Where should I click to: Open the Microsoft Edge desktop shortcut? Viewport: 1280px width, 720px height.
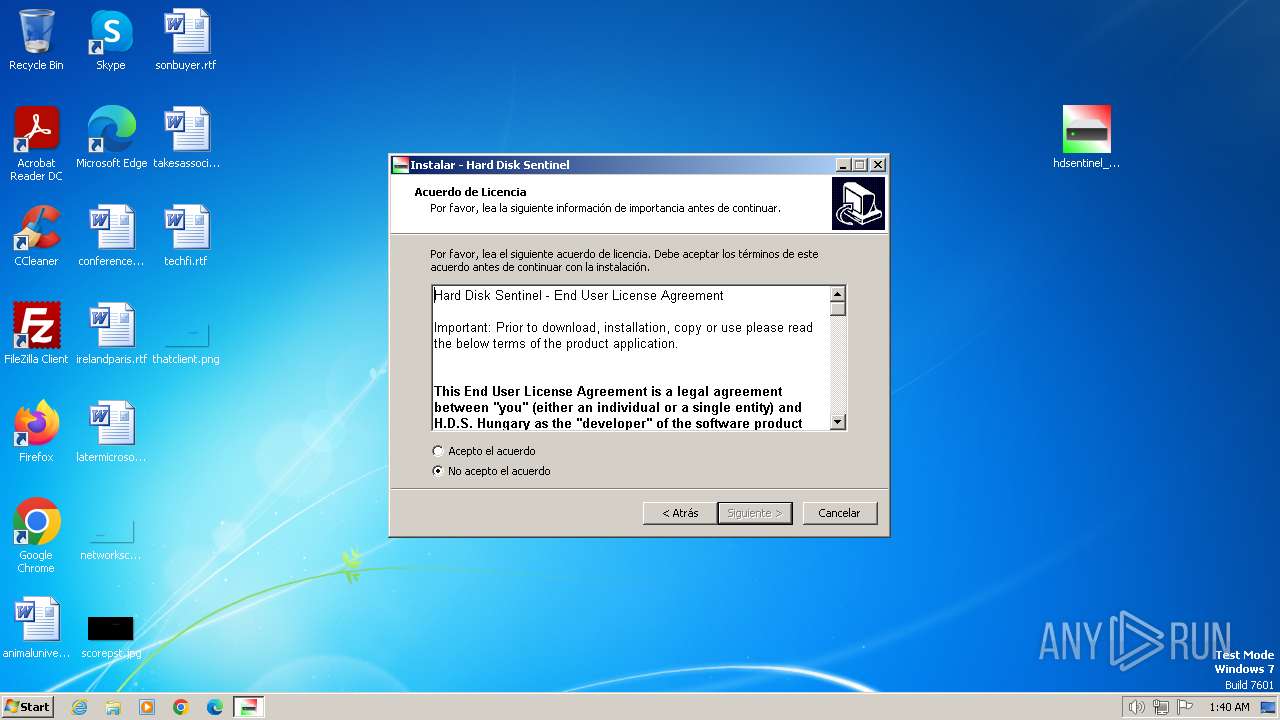click(x=111, y=138)
